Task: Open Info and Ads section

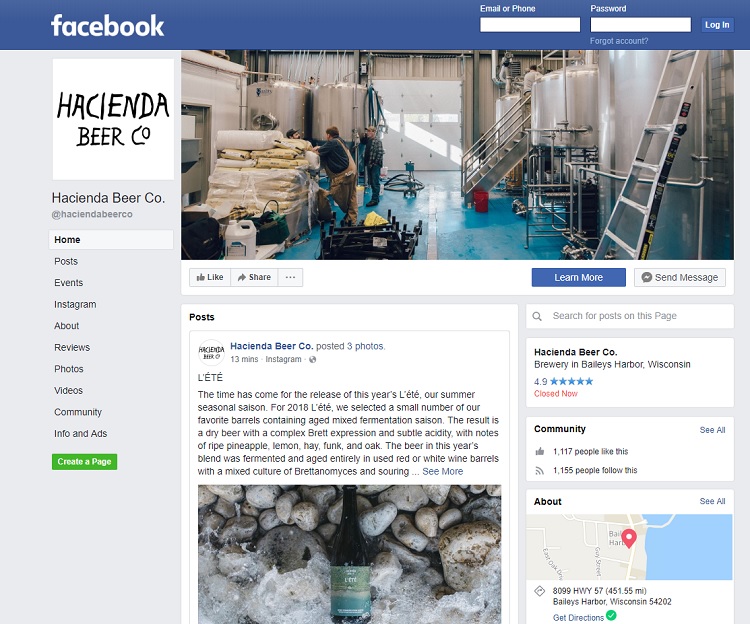Action: pos(80,434)
